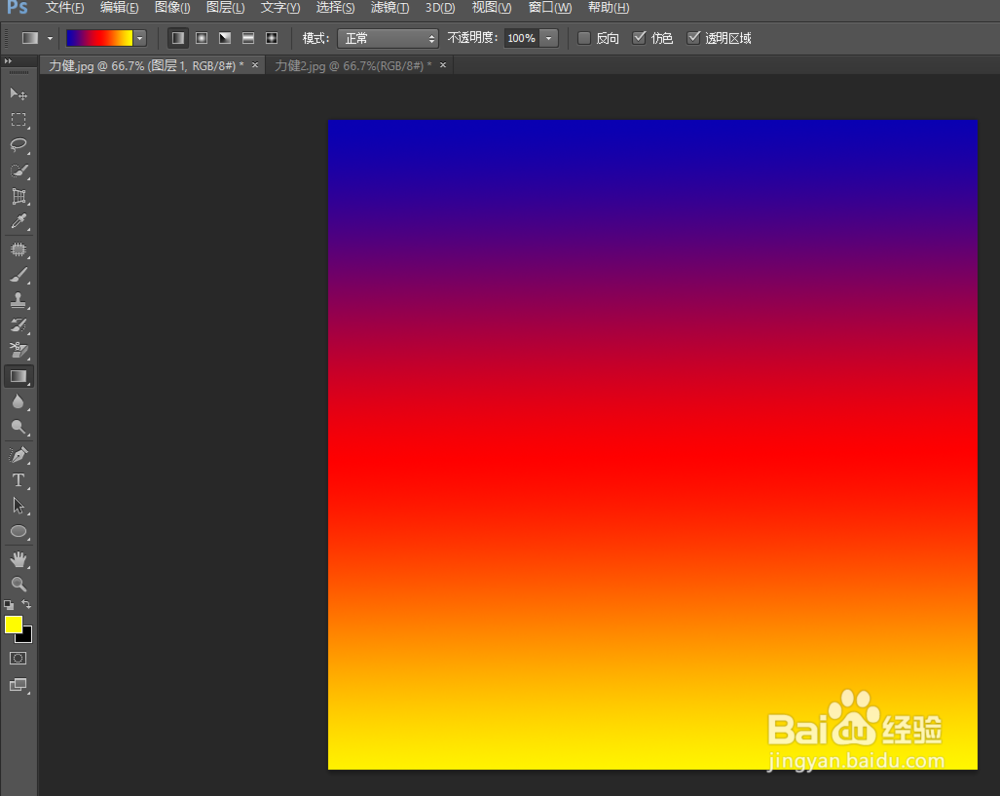The height and width of the screenshot is (796, 1000).
Task: Open the 窗口(W) menu
Action: 550,8
